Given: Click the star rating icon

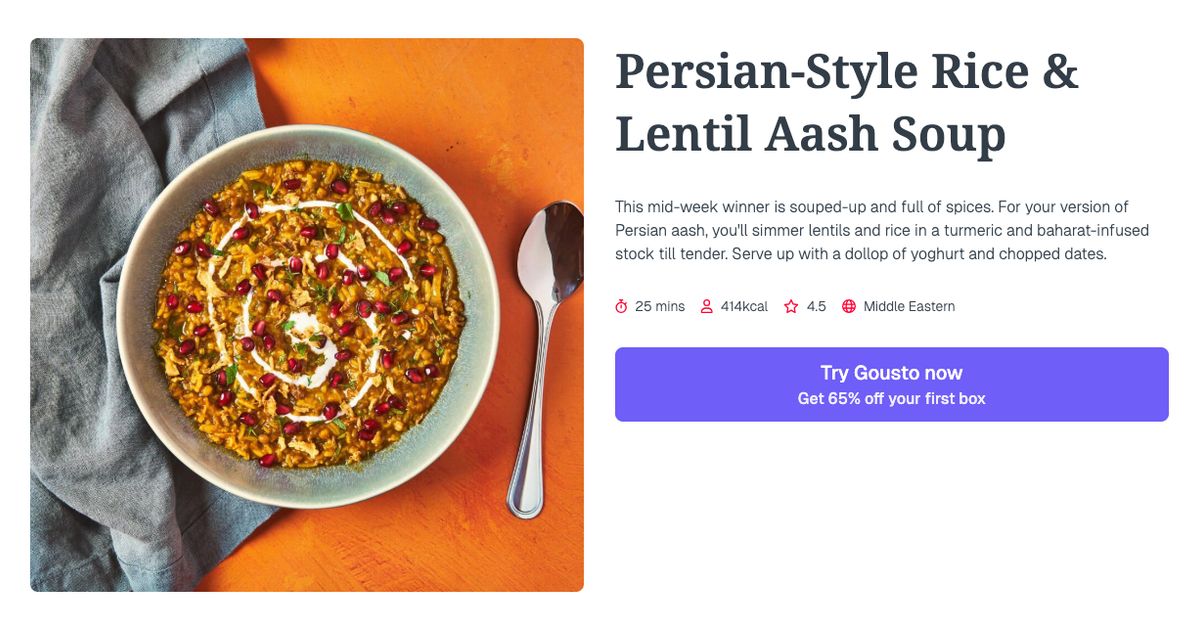Looking at the screenshot, I should click(x=790, y=306).
